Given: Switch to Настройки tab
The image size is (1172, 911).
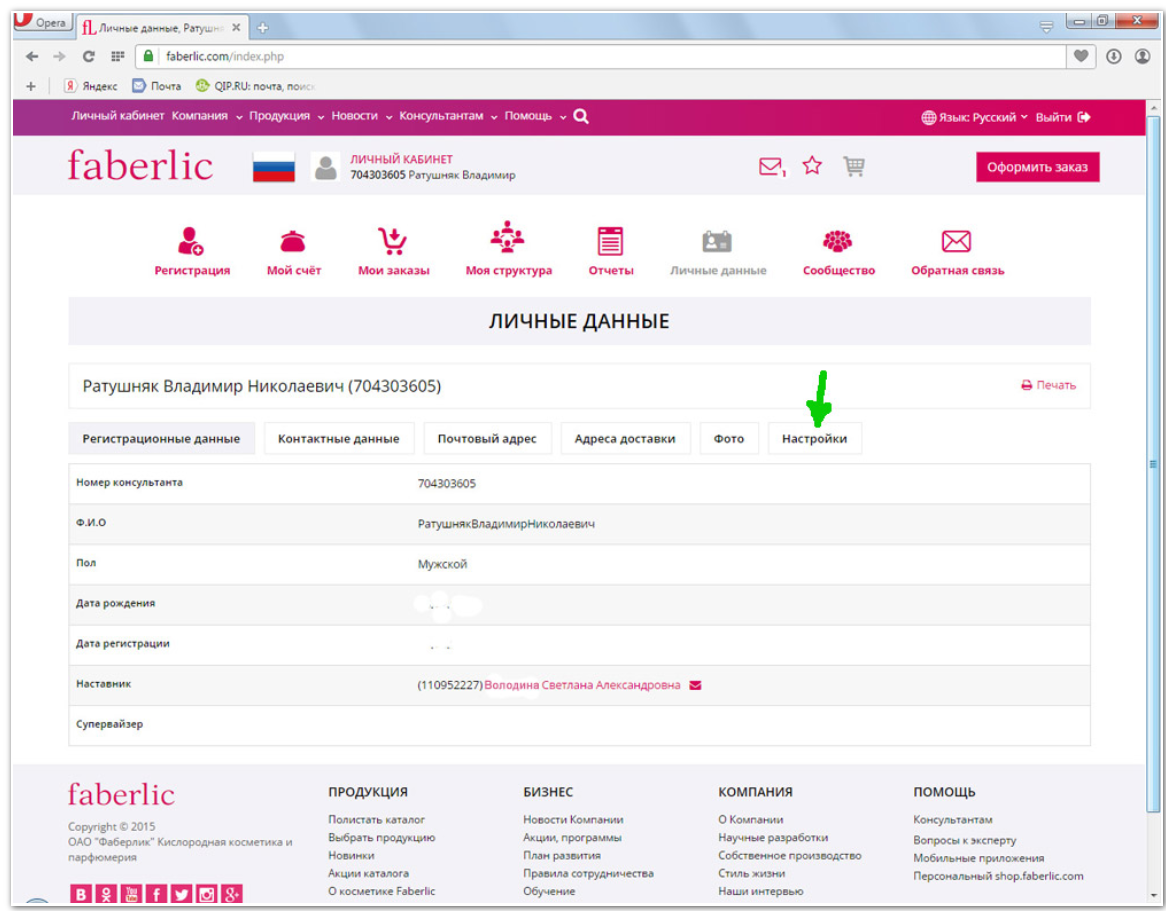Looking at the screenshot, I should (815, 439).
